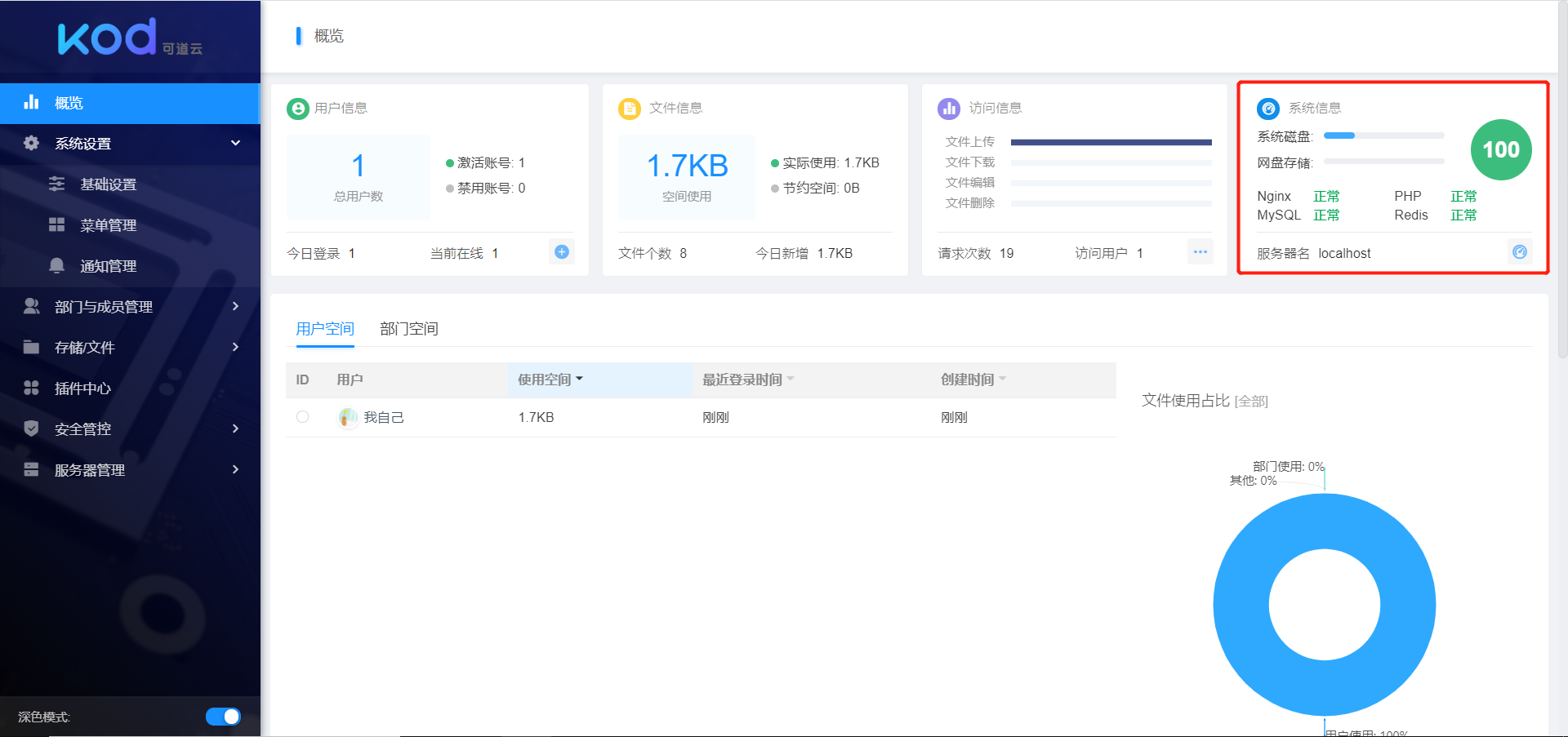Click the 系统磁盘 usage progress bar

tap(1384, 135)
